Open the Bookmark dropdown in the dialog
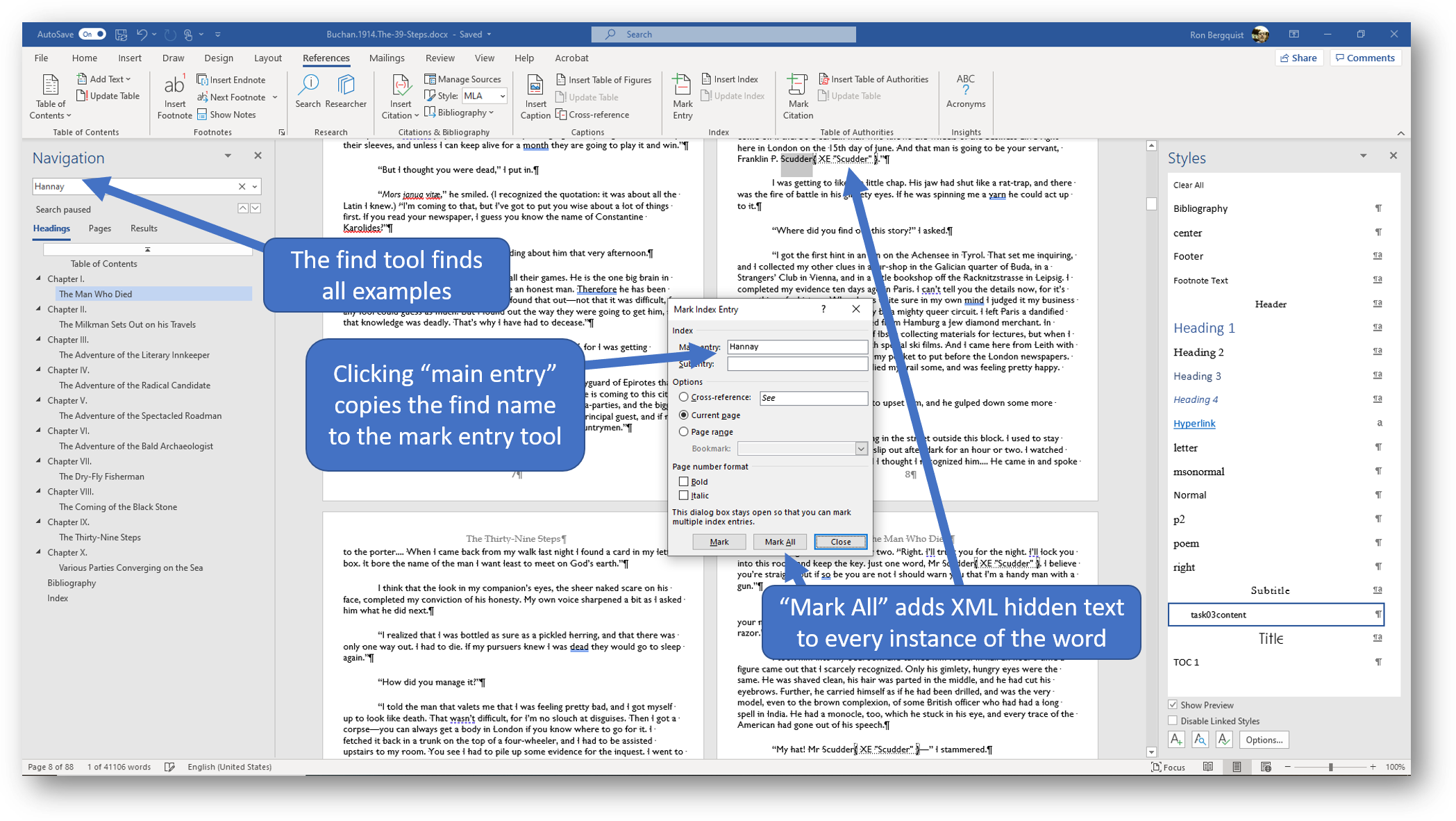This screenshot has height=821, width=1456. [x=861, y=448]
